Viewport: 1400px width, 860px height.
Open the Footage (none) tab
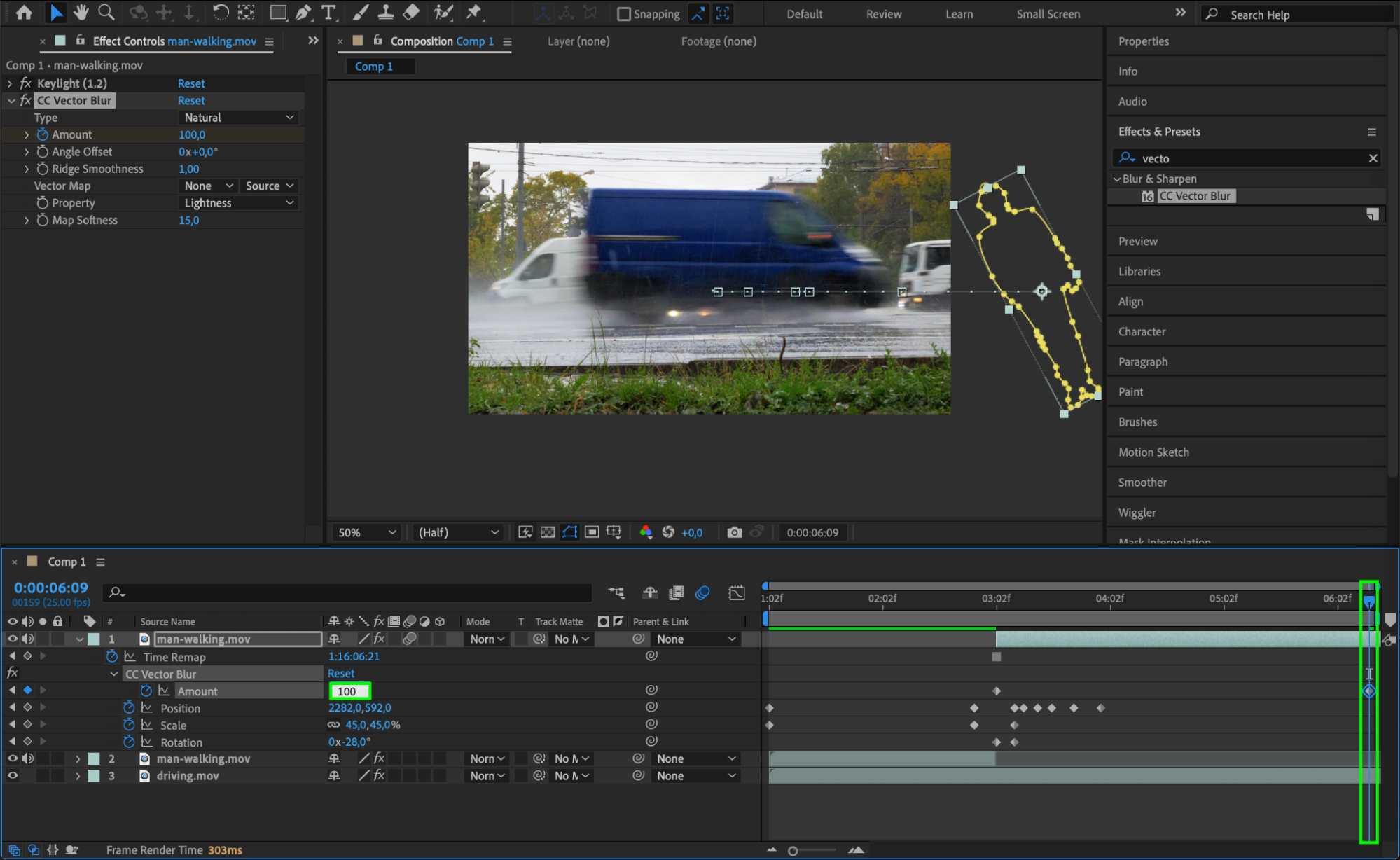point(718,41)
